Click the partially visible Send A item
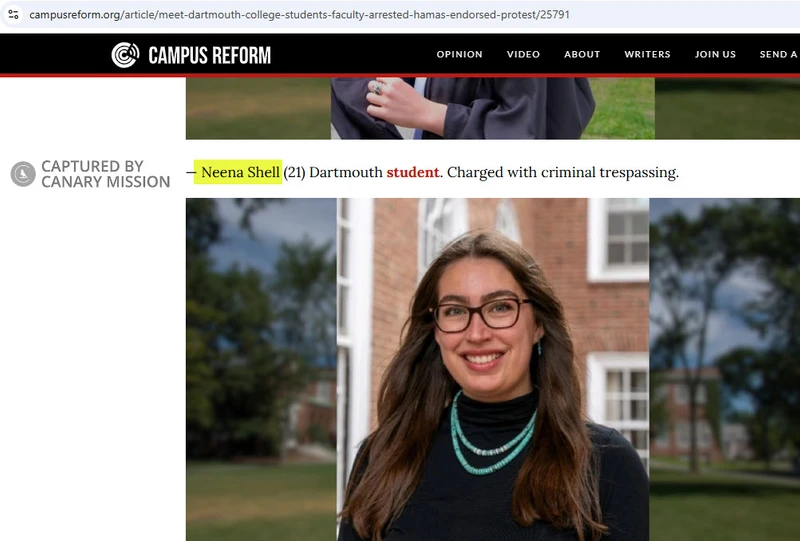 coord(779,54)
